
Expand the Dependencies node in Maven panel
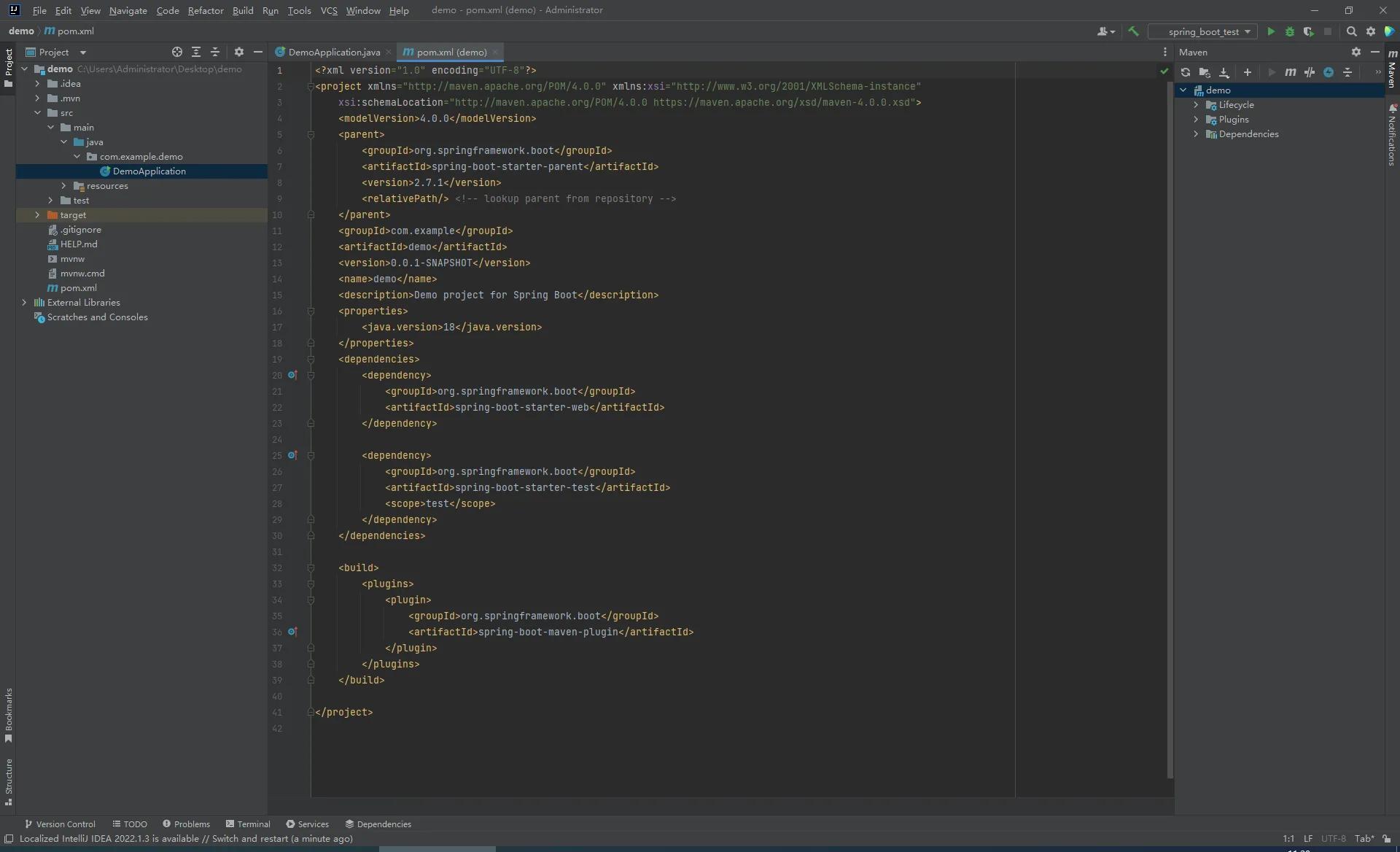click(1197, 133)
